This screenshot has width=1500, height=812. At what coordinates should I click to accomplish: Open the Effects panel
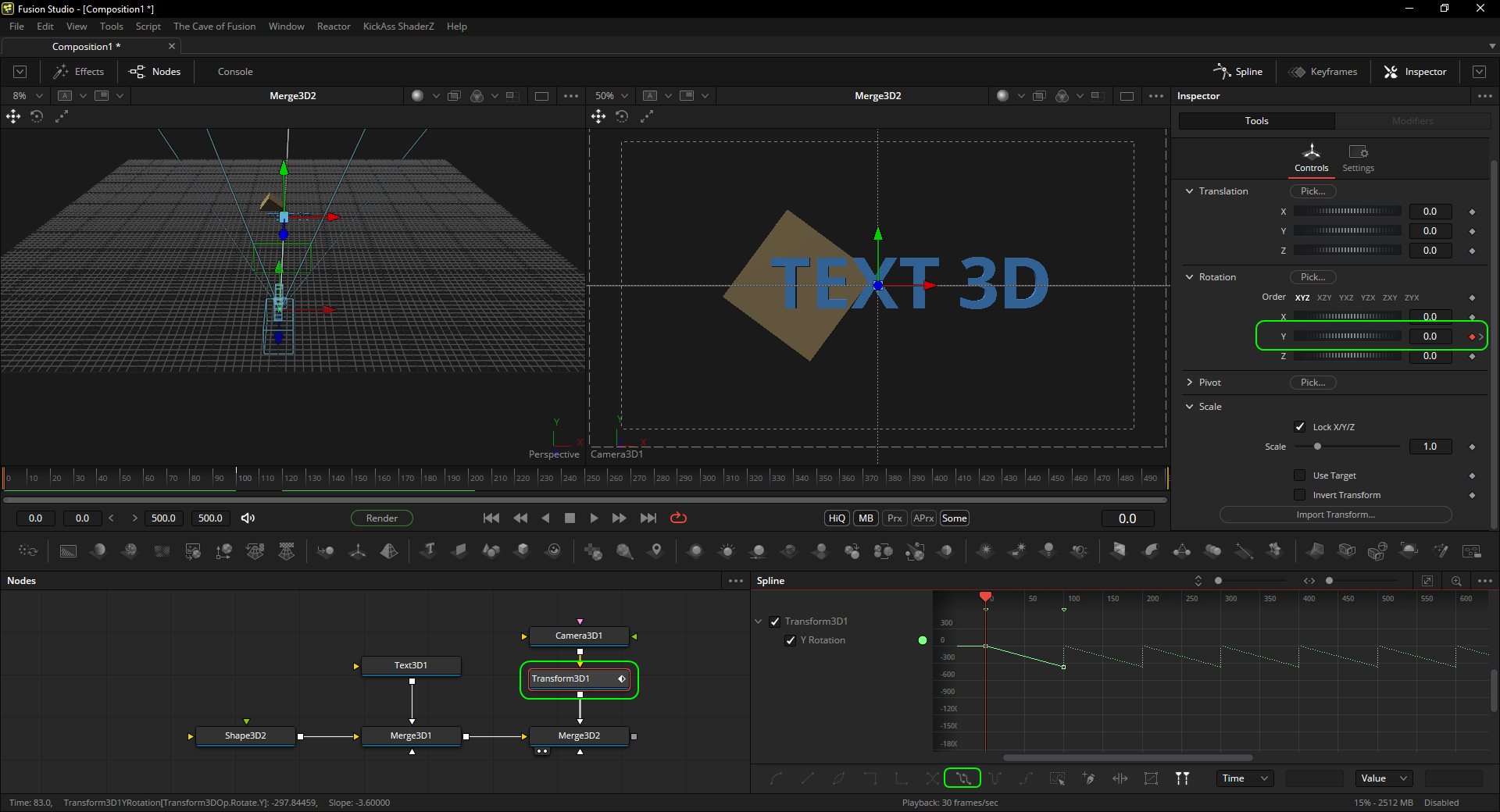[79, 72]
